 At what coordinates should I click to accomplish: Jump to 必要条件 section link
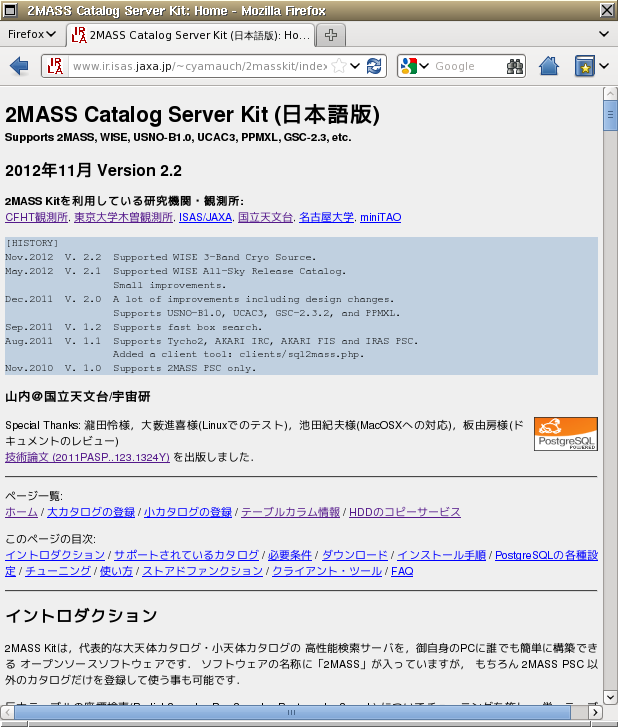pos(290,555)
